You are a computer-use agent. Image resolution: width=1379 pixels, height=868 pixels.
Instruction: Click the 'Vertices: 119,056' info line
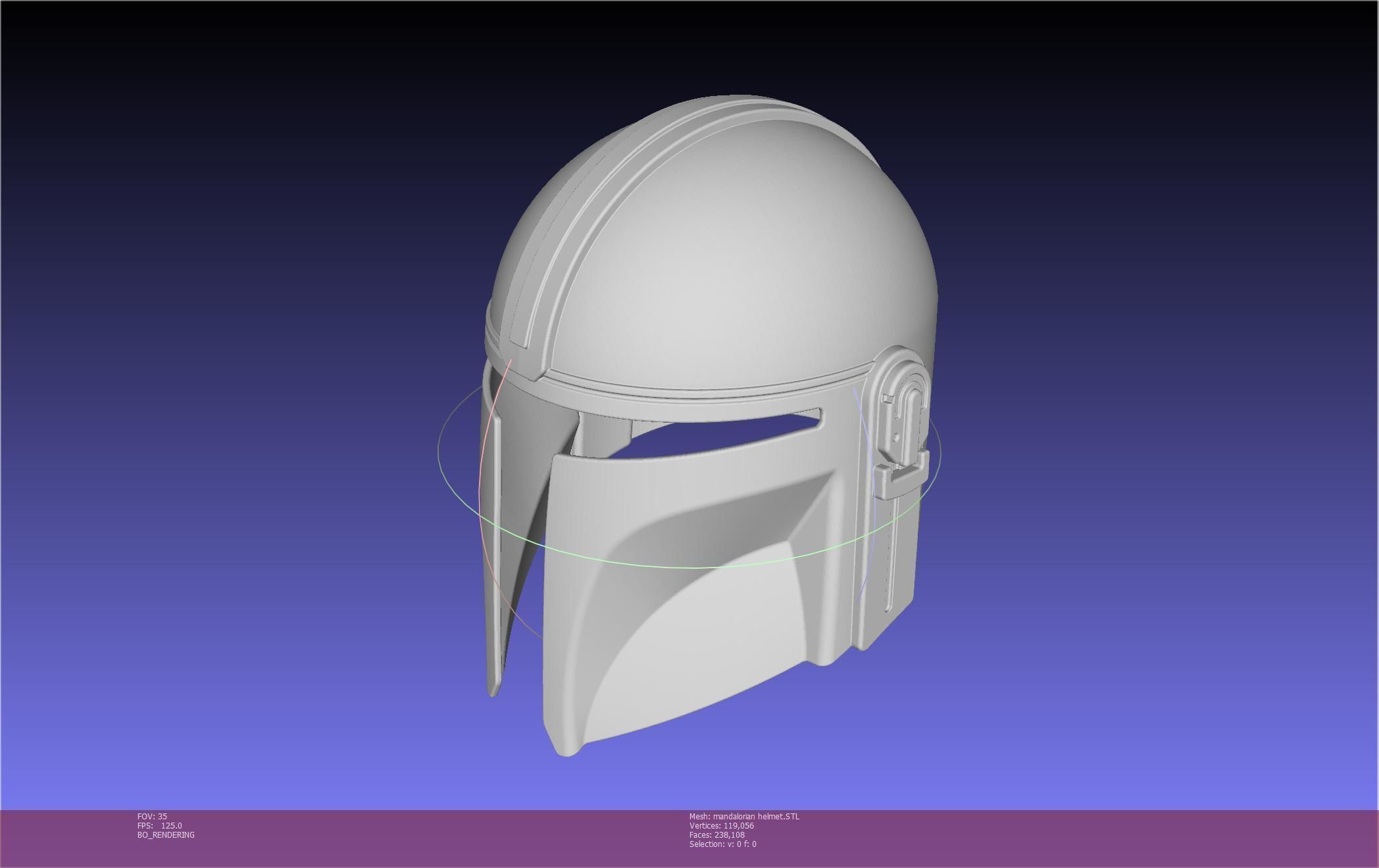[722, 825]
